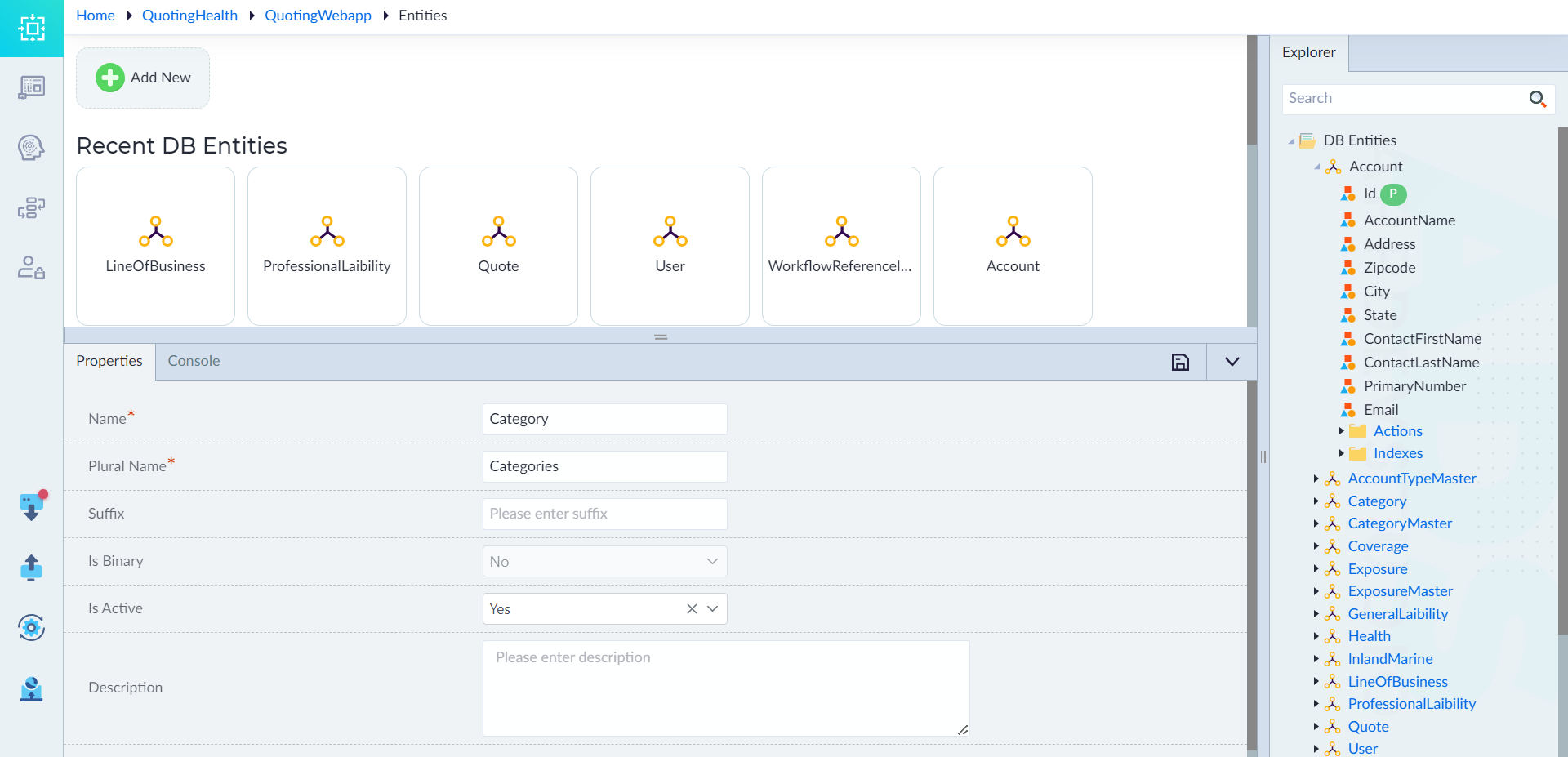The height and width of the screenshot is (757, 1568).
Task: Go to Home breadcrumb
Action: (96, 16)
